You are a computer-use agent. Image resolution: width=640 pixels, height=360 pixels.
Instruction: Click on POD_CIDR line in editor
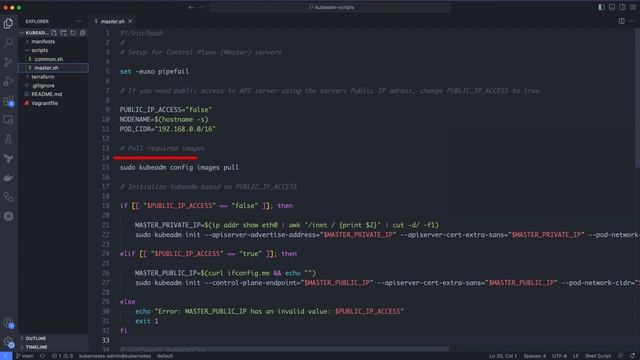pyautogui.click(x=168, y=129)
